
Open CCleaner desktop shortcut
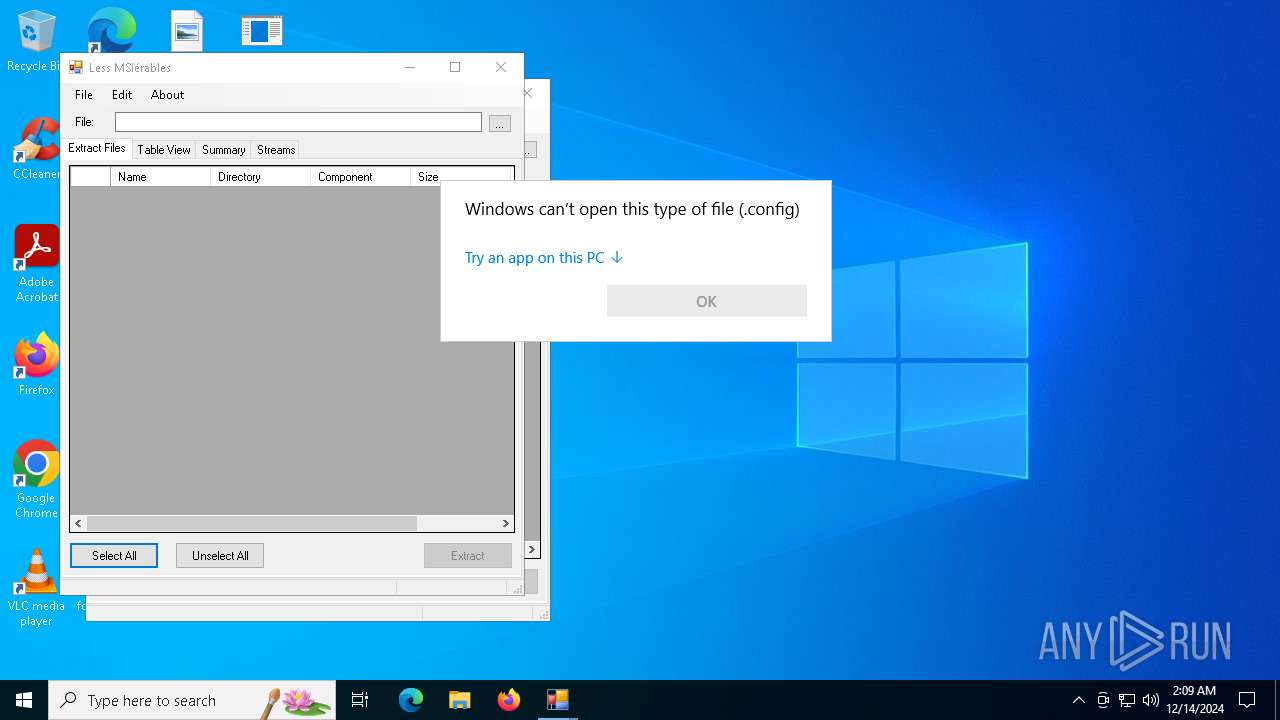coord(36,150)
